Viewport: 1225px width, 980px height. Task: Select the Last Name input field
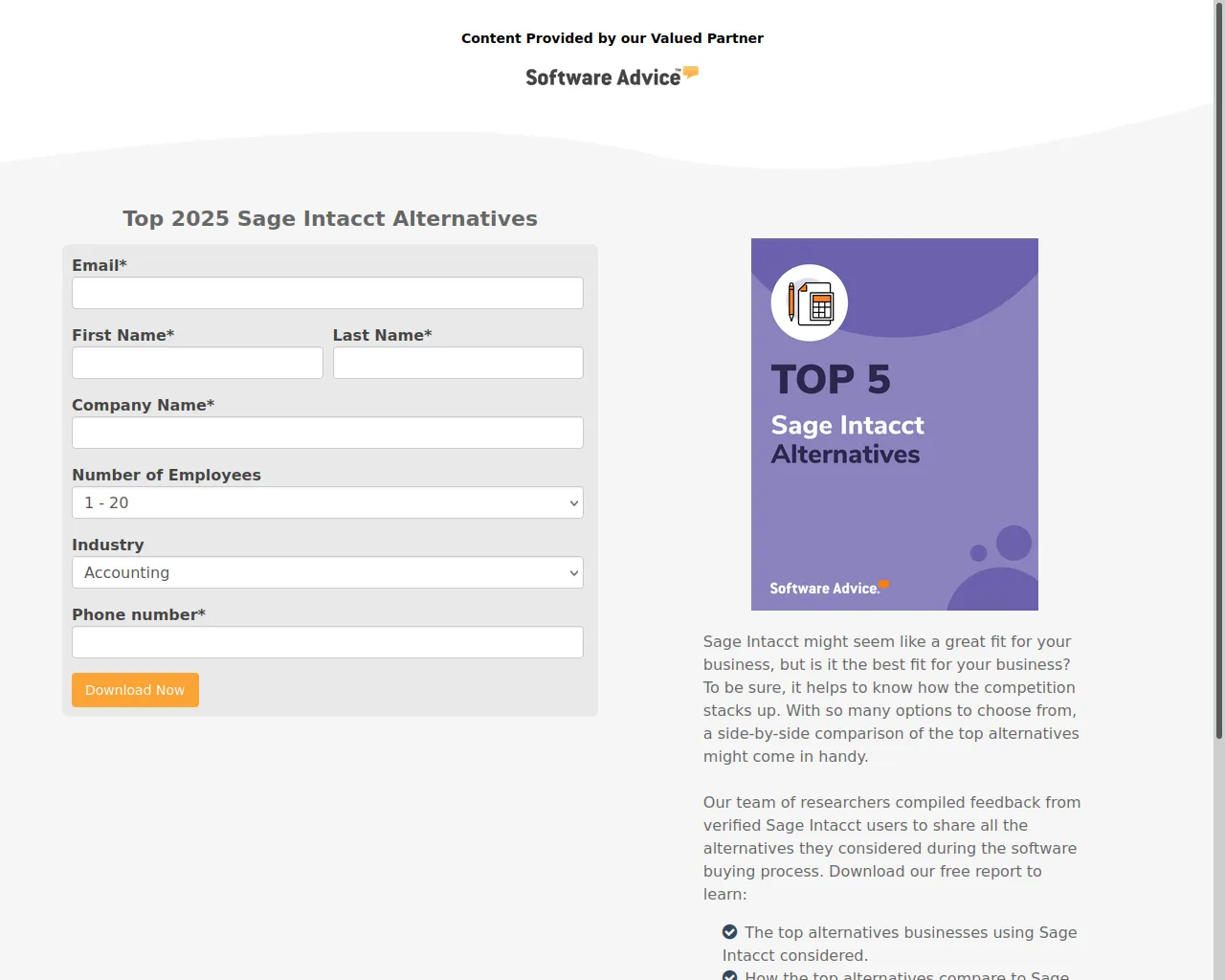(x=457, y=363)
